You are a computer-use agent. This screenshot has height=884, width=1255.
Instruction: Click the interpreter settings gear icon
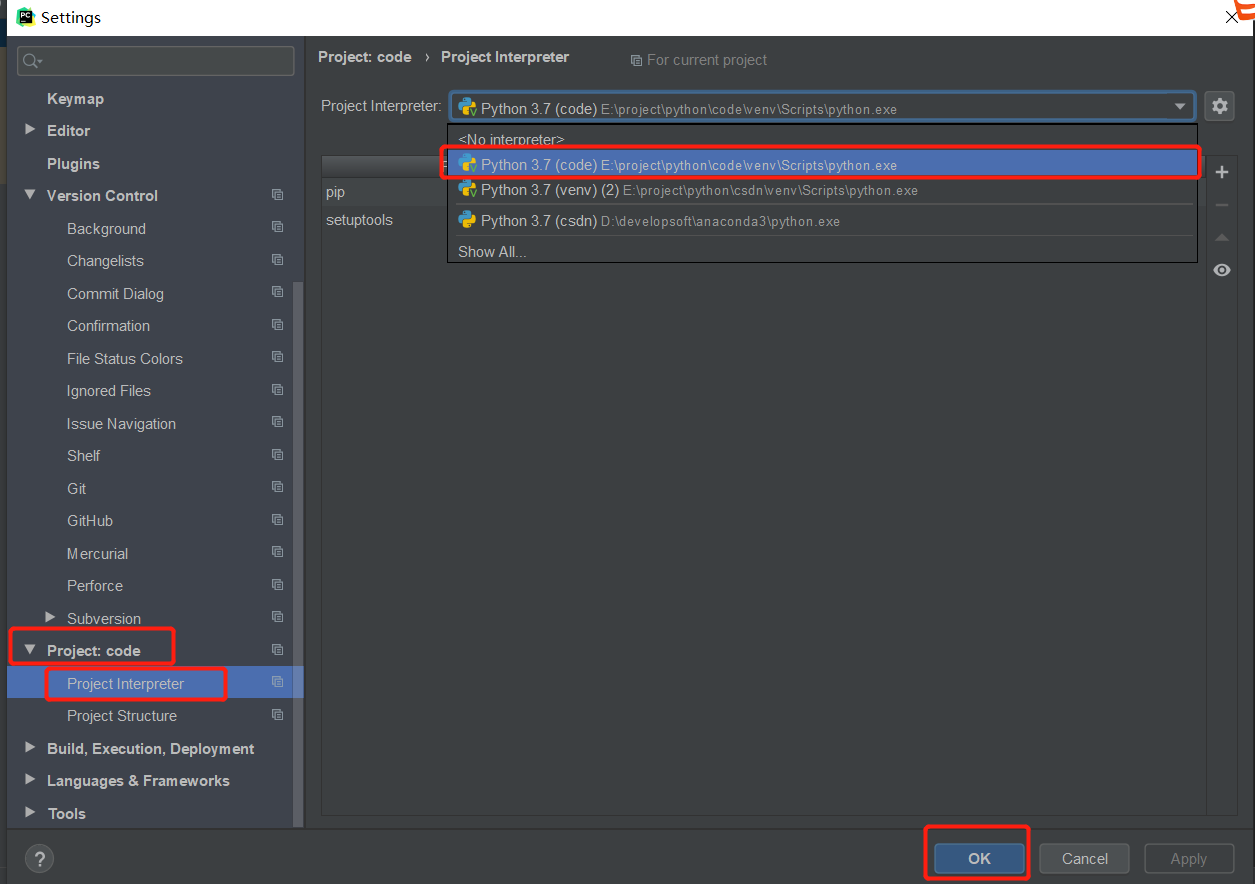1219,106
